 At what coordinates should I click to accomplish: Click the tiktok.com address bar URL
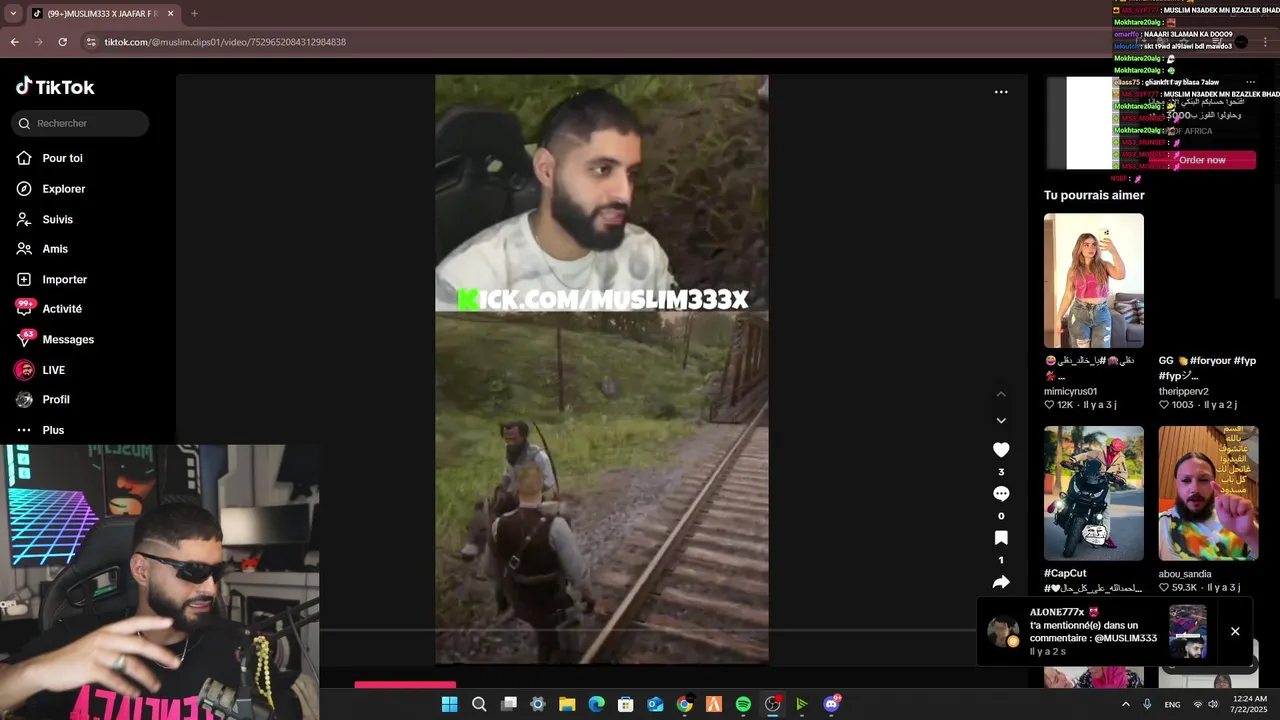(225, 42)
